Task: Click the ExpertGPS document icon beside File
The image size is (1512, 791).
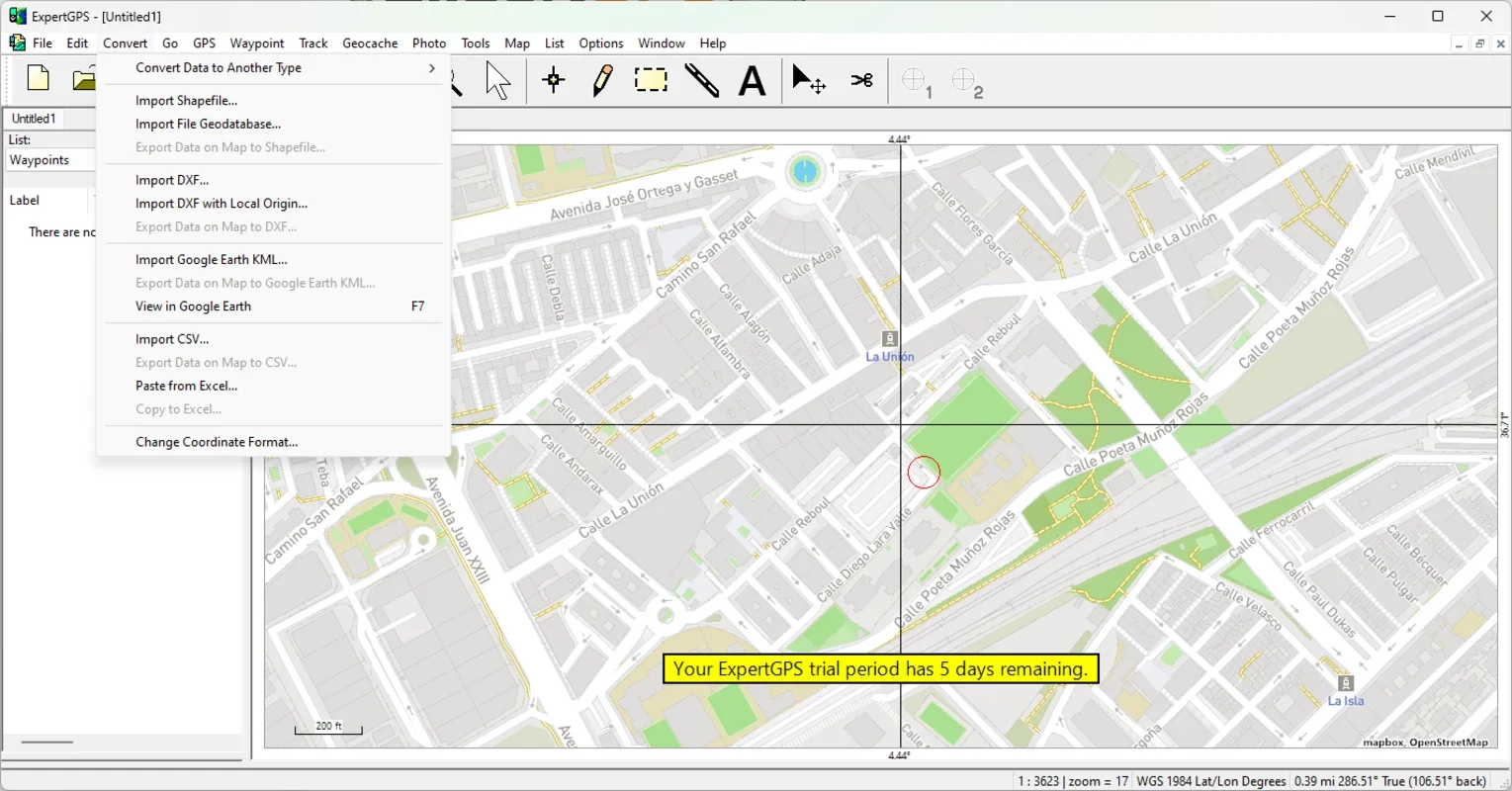Action: 17,43
